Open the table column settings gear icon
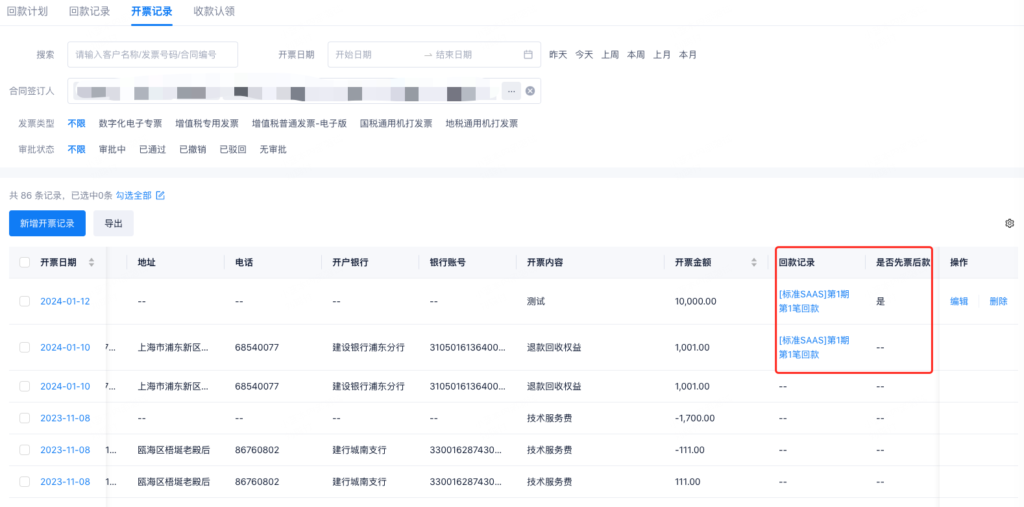Image resolution: width=1024 pixels, height=507 pixels. [1009, 223]
